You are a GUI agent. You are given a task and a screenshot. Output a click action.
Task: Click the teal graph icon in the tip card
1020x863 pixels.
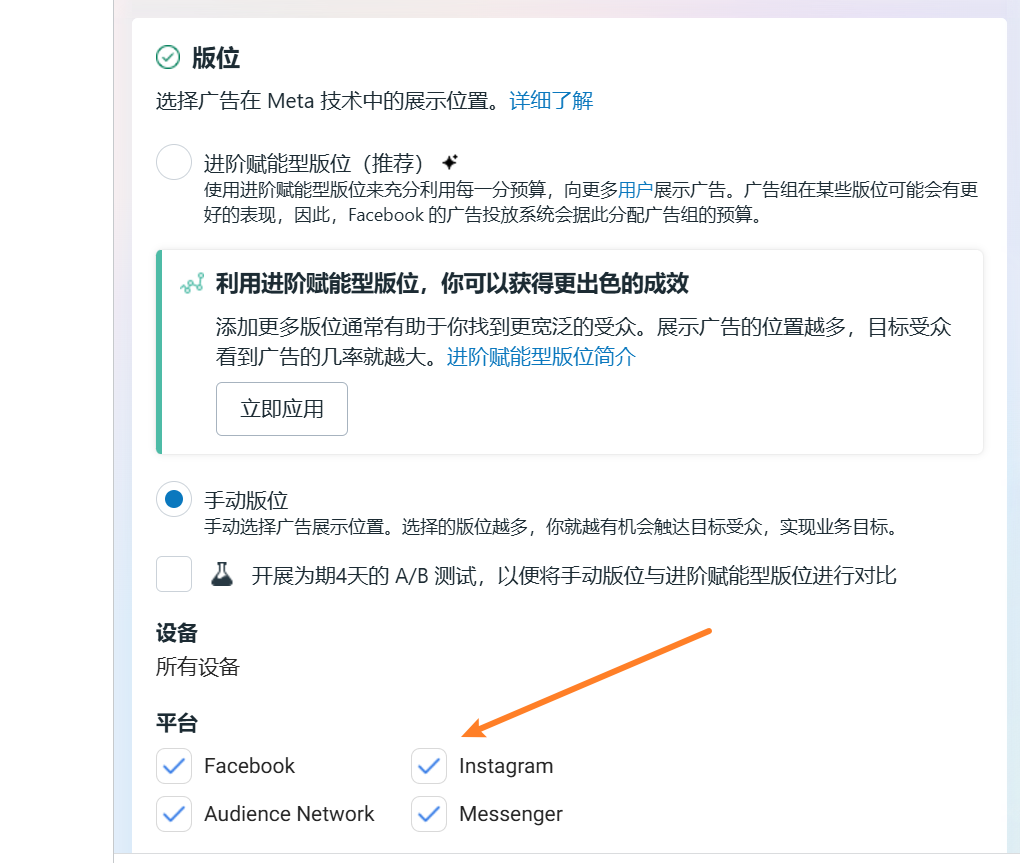191,284
